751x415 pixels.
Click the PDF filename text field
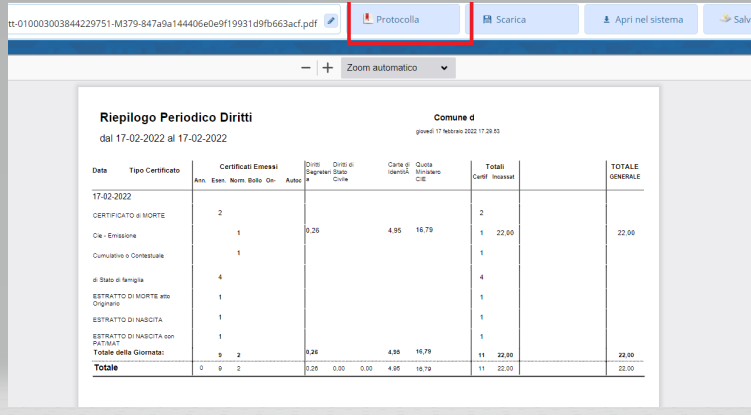[x=160, y=19]
